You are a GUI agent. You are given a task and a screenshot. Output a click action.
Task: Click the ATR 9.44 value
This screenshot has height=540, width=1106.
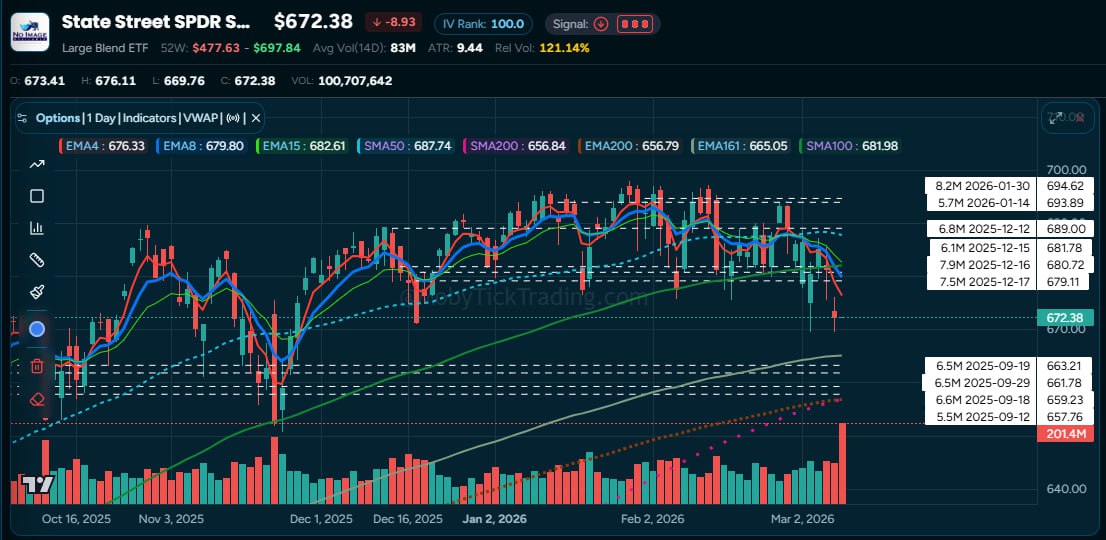pyautogui.click(x=470, y=48)
